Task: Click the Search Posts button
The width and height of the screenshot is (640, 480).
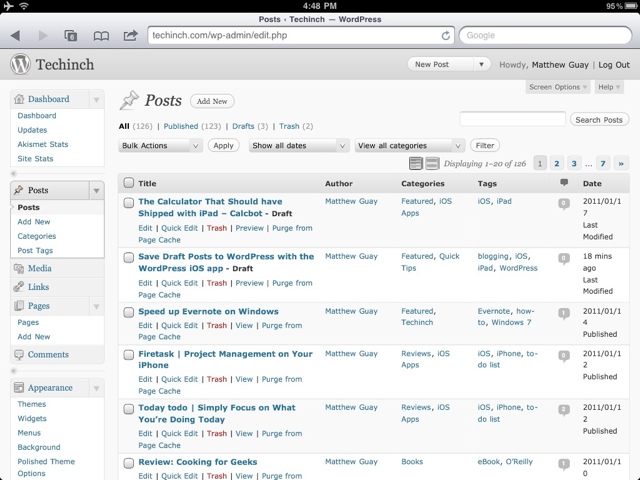Action: [599, 120]
